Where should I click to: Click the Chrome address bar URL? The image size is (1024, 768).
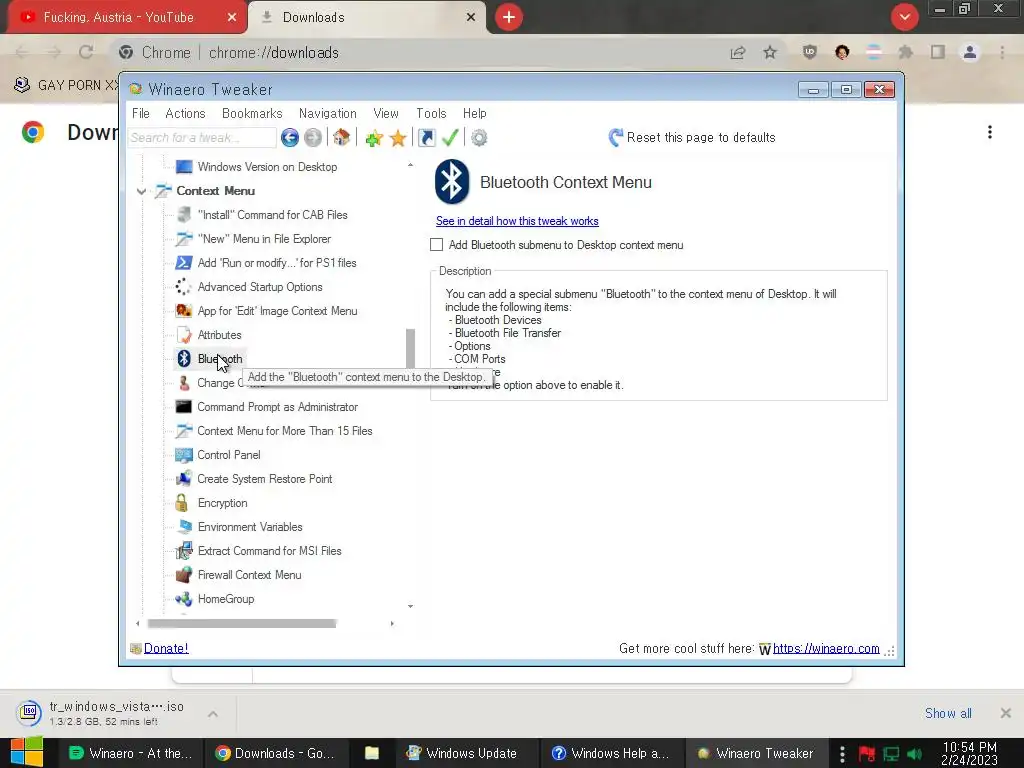(x=274, y=52)
